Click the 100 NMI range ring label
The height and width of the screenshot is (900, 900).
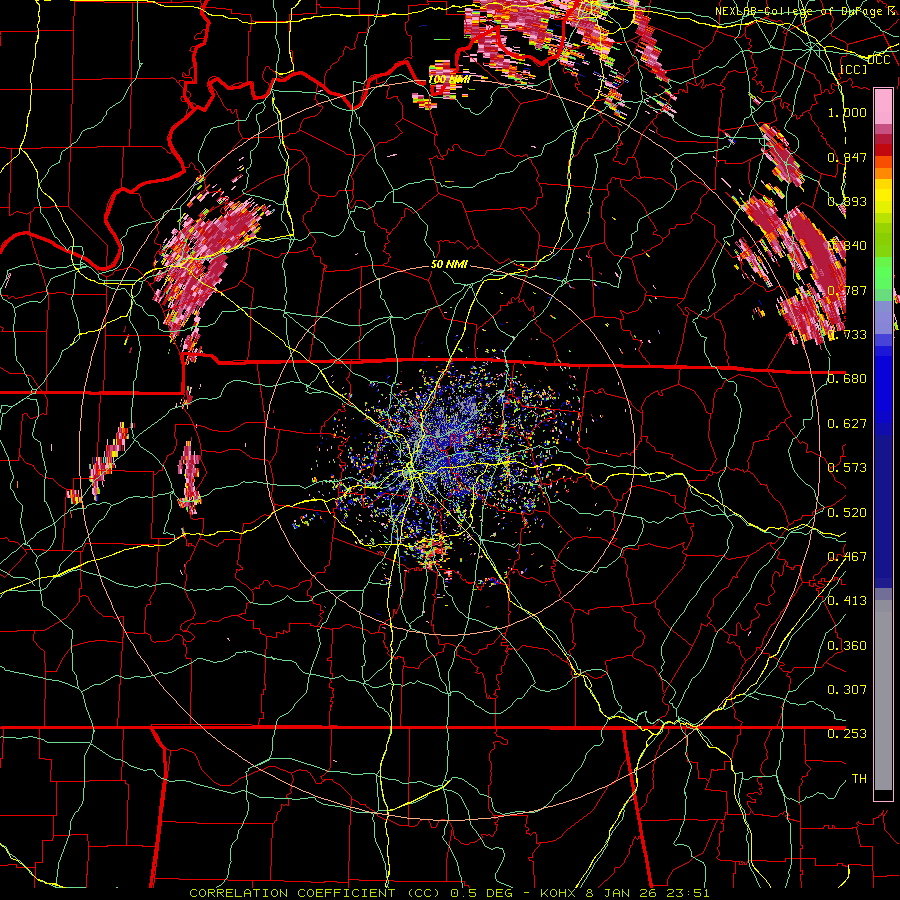(x=449, y=79)
